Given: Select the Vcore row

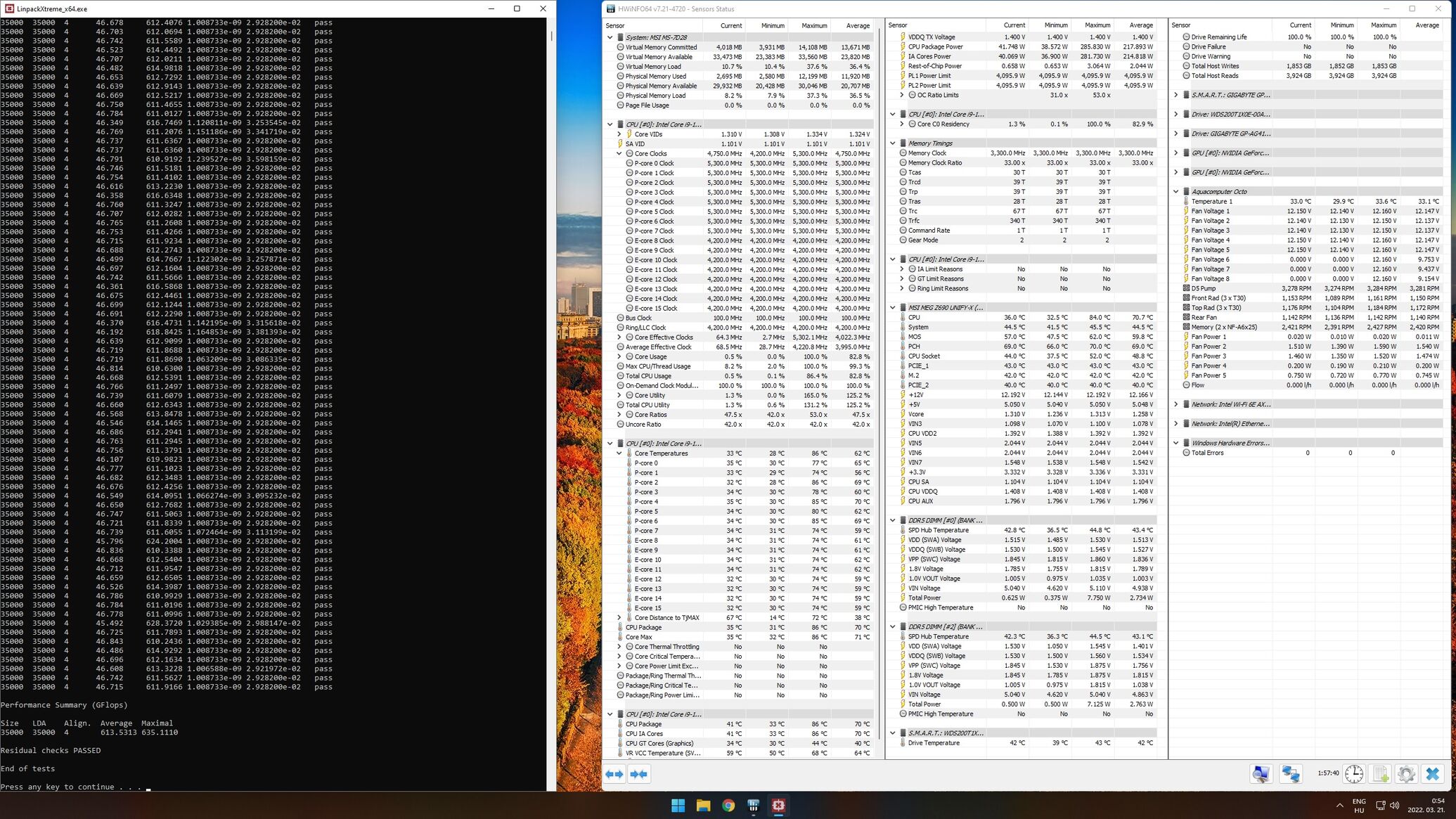Looking at the screenshot, I should tap(1022, 414).
